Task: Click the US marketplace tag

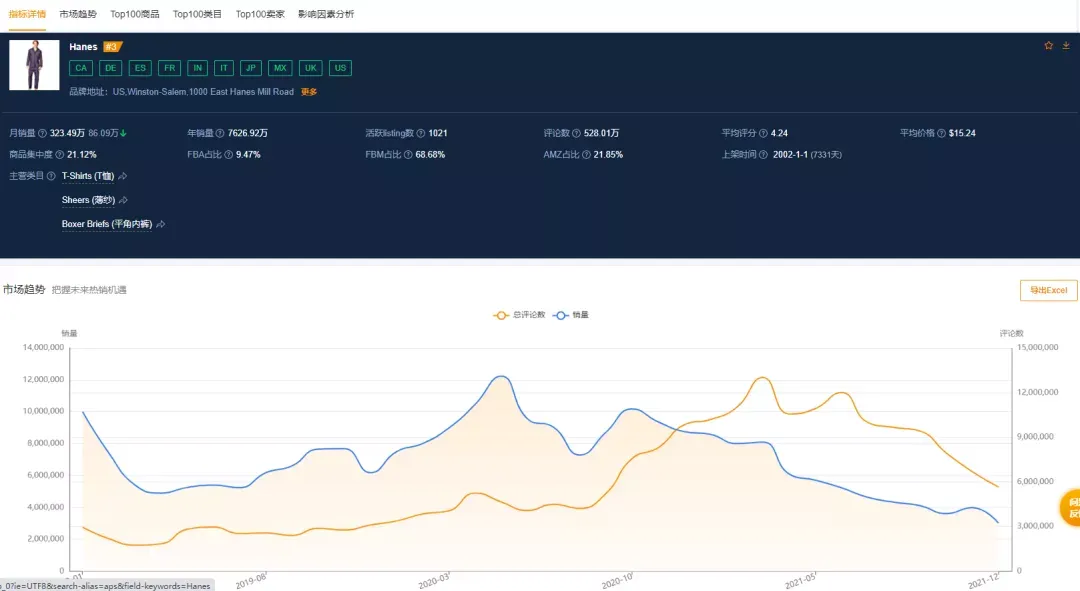Action: [340, 68]
